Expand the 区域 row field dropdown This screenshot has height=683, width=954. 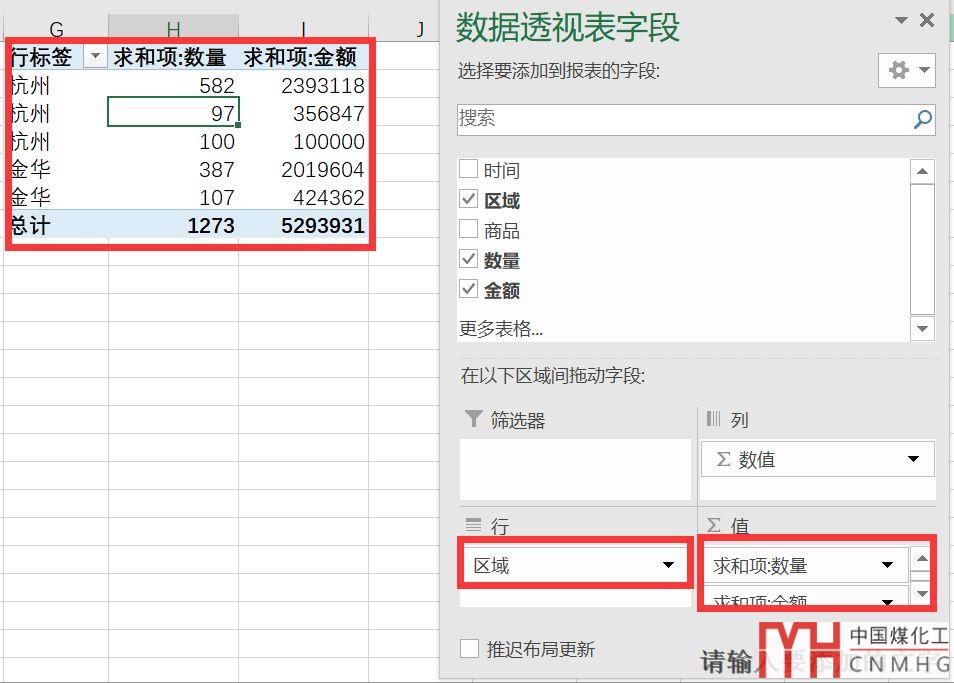point(668,566)
